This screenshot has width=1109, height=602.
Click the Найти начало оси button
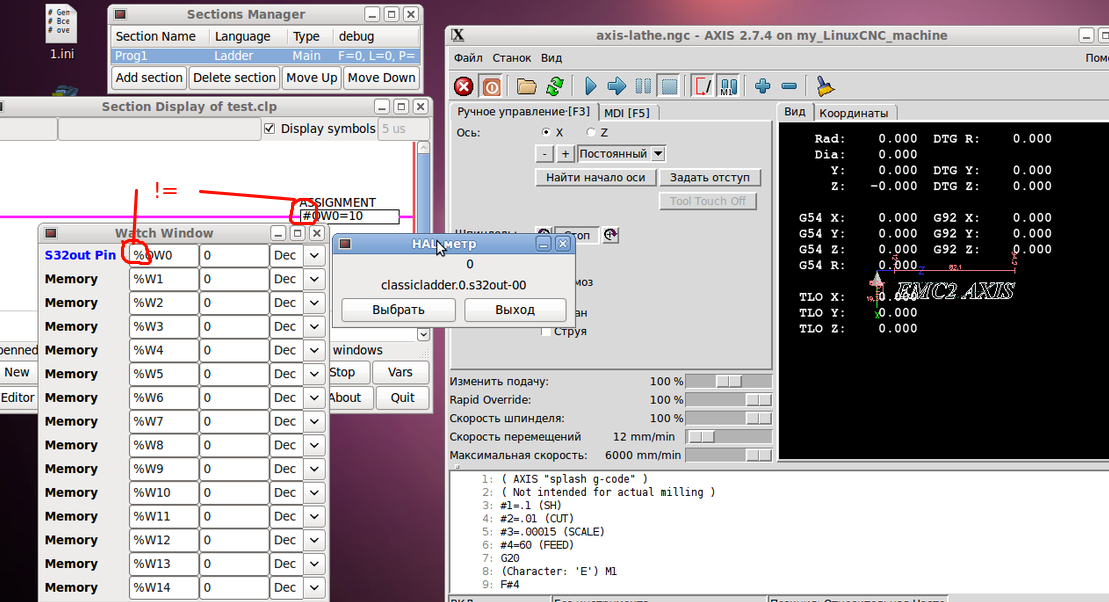point(596,178)
